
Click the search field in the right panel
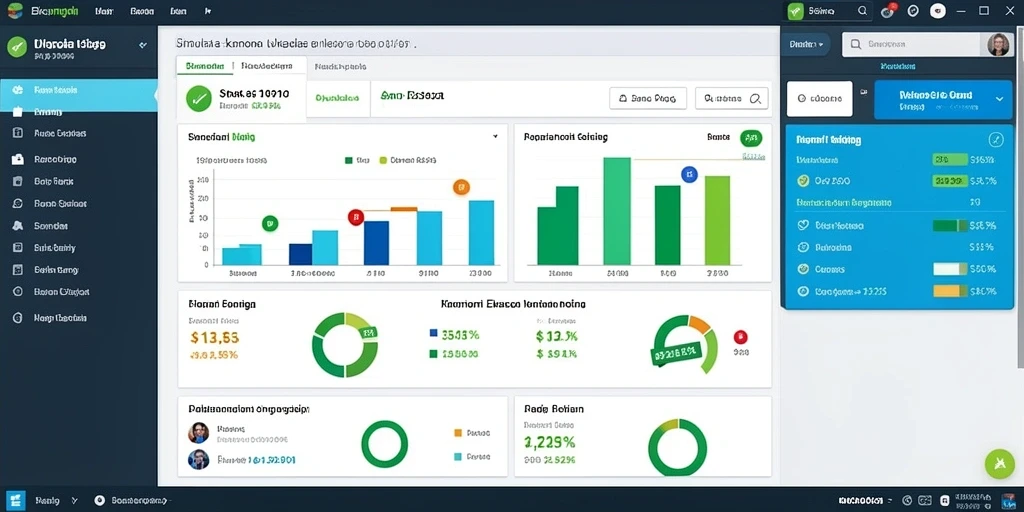pyautogui.click(x=912, y=44)
